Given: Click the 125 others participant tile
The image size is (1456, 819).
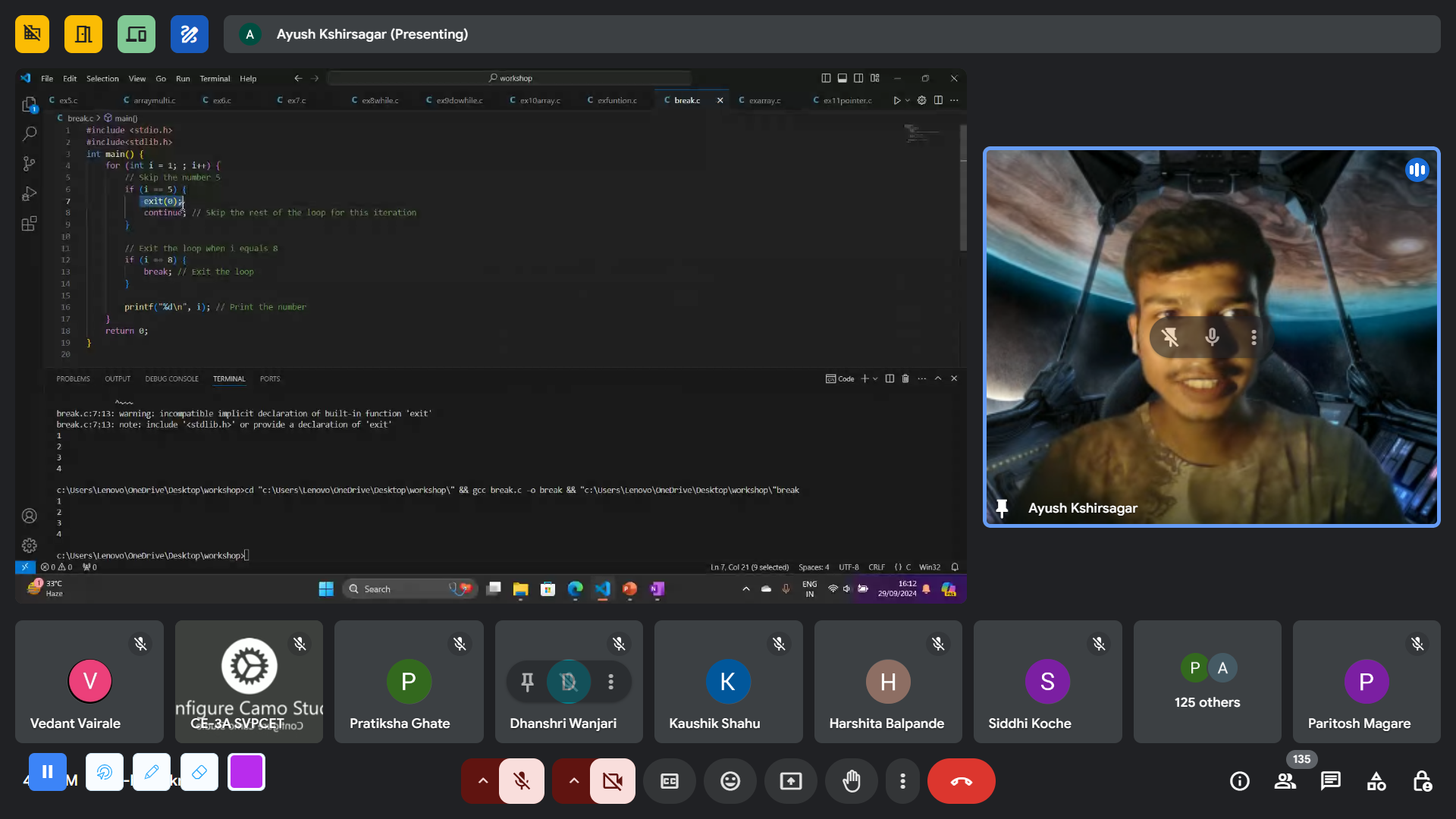Looking at the screenshot, I should [x=1207, y=682].
